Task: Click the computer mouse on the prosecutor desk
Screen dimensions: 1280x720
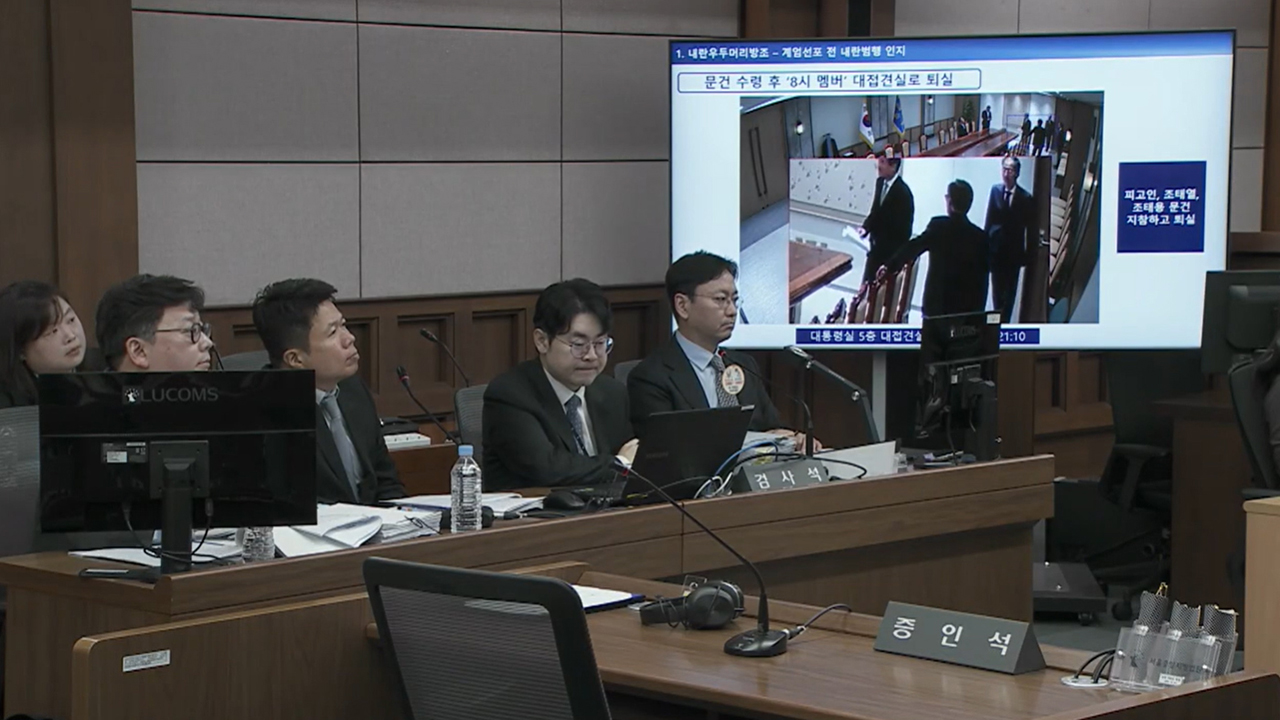Action: click(x=565, y=500)
